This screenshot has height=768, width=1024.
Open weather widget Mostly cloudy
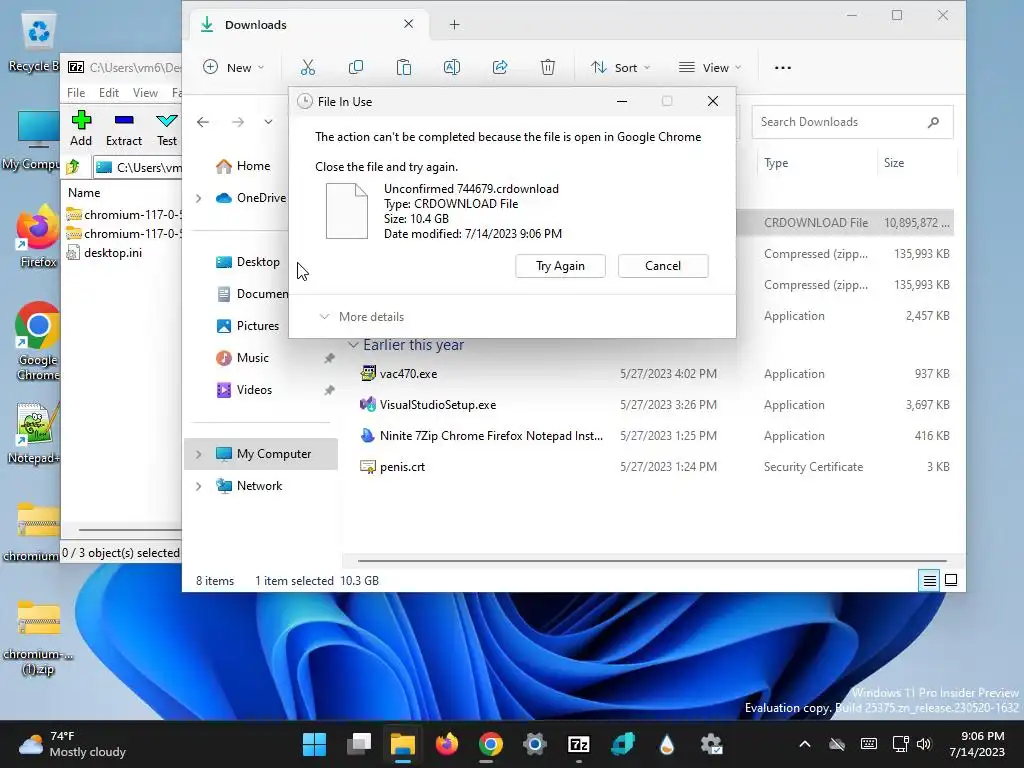pyautogui.click(x=72, y=744)
